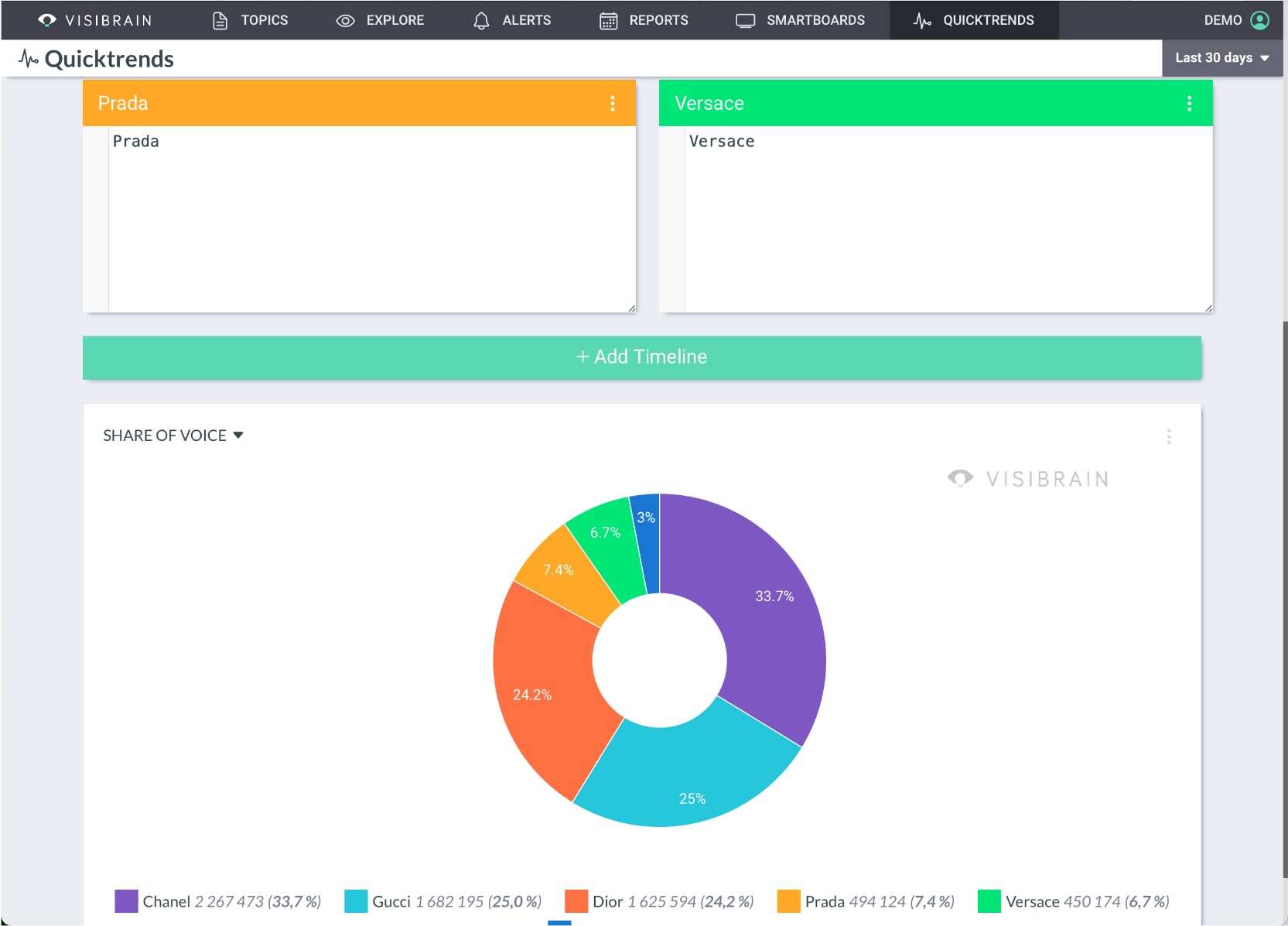
Task: Open Versace card three-dot menu
Action: (x=1189, y=104)
